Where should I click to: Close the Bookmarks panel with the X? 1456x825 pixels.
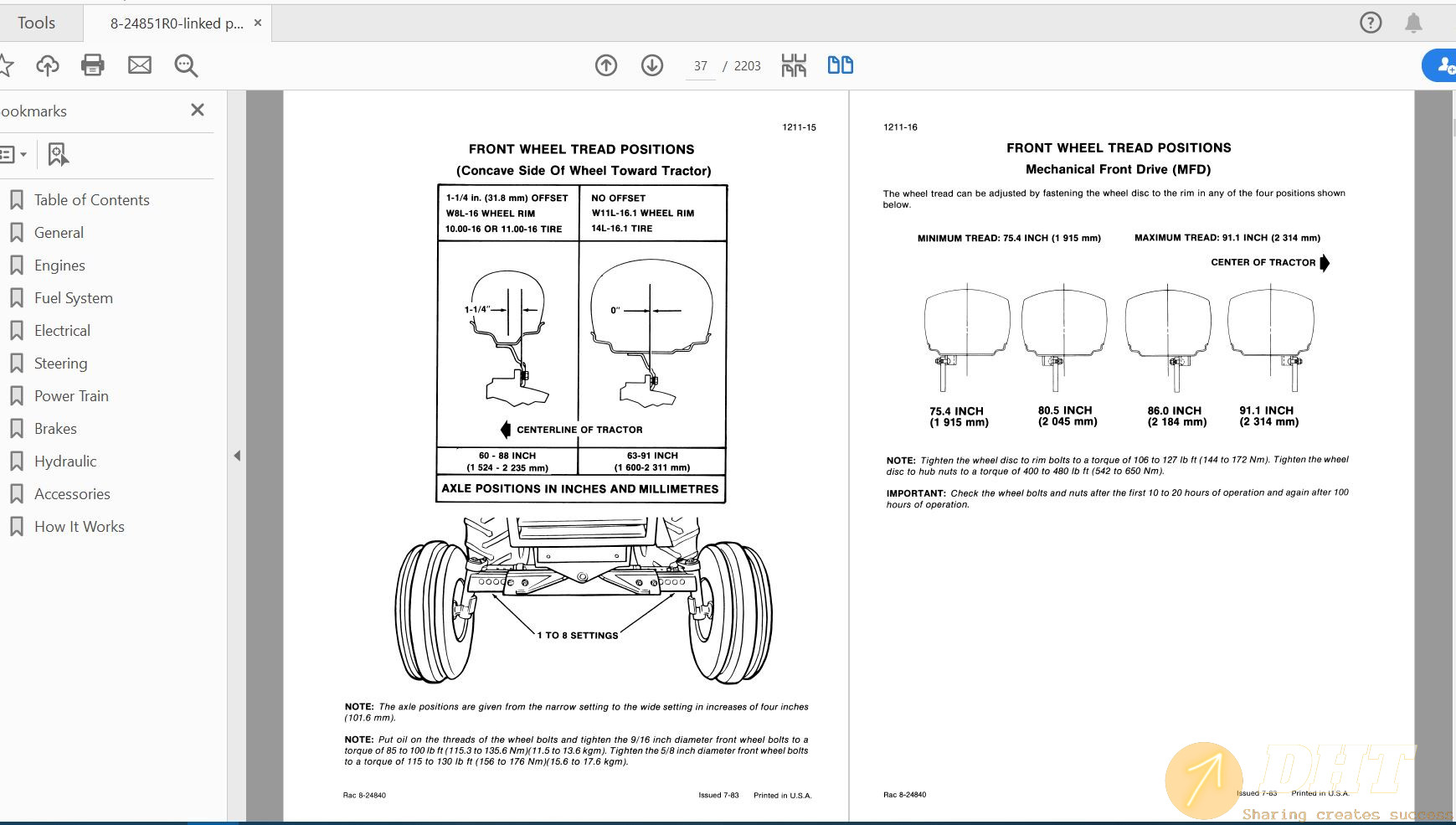pyautogui.click(x=198, y=110)
